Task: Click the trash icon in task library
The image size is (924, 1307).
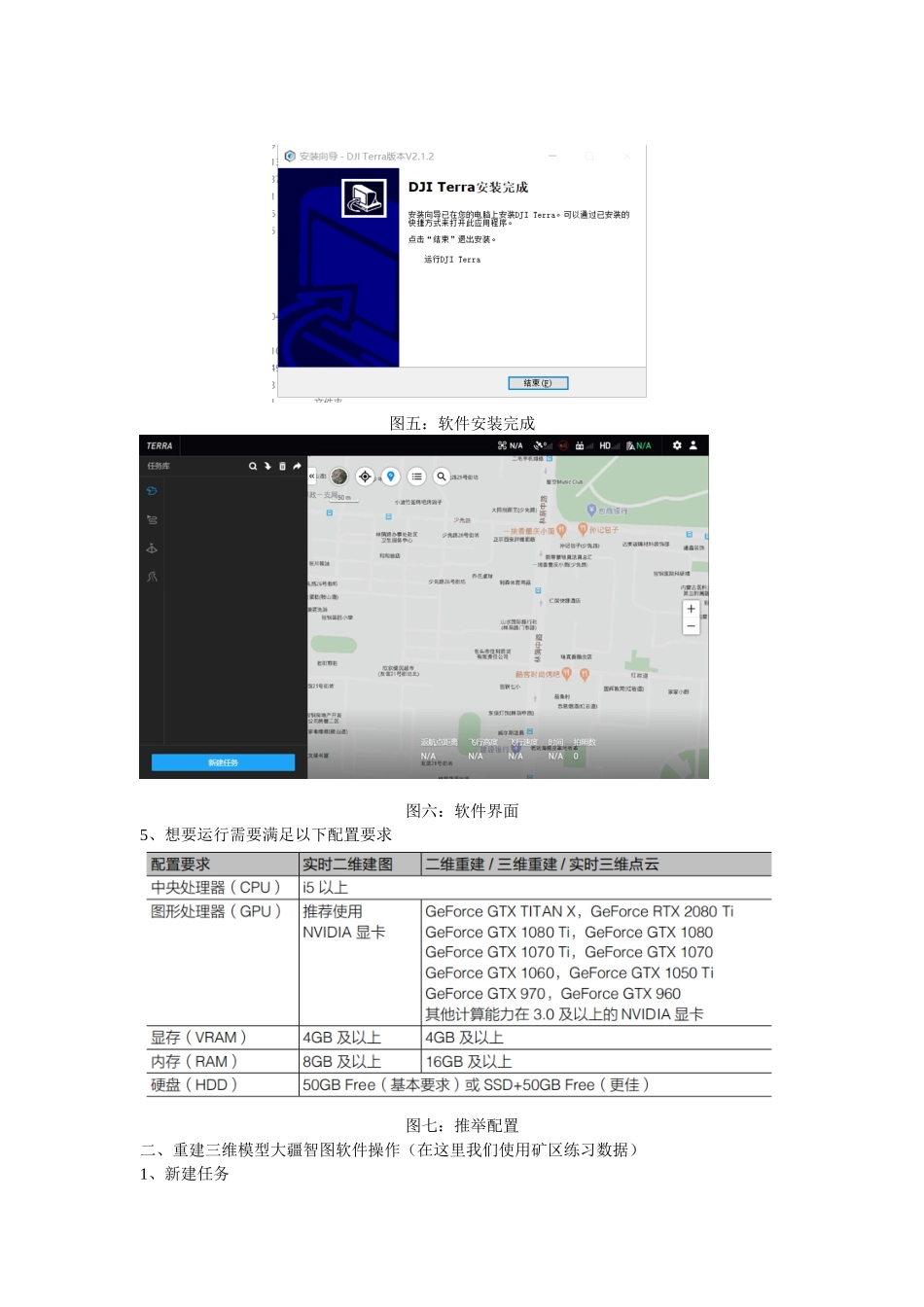Action: 282,467
